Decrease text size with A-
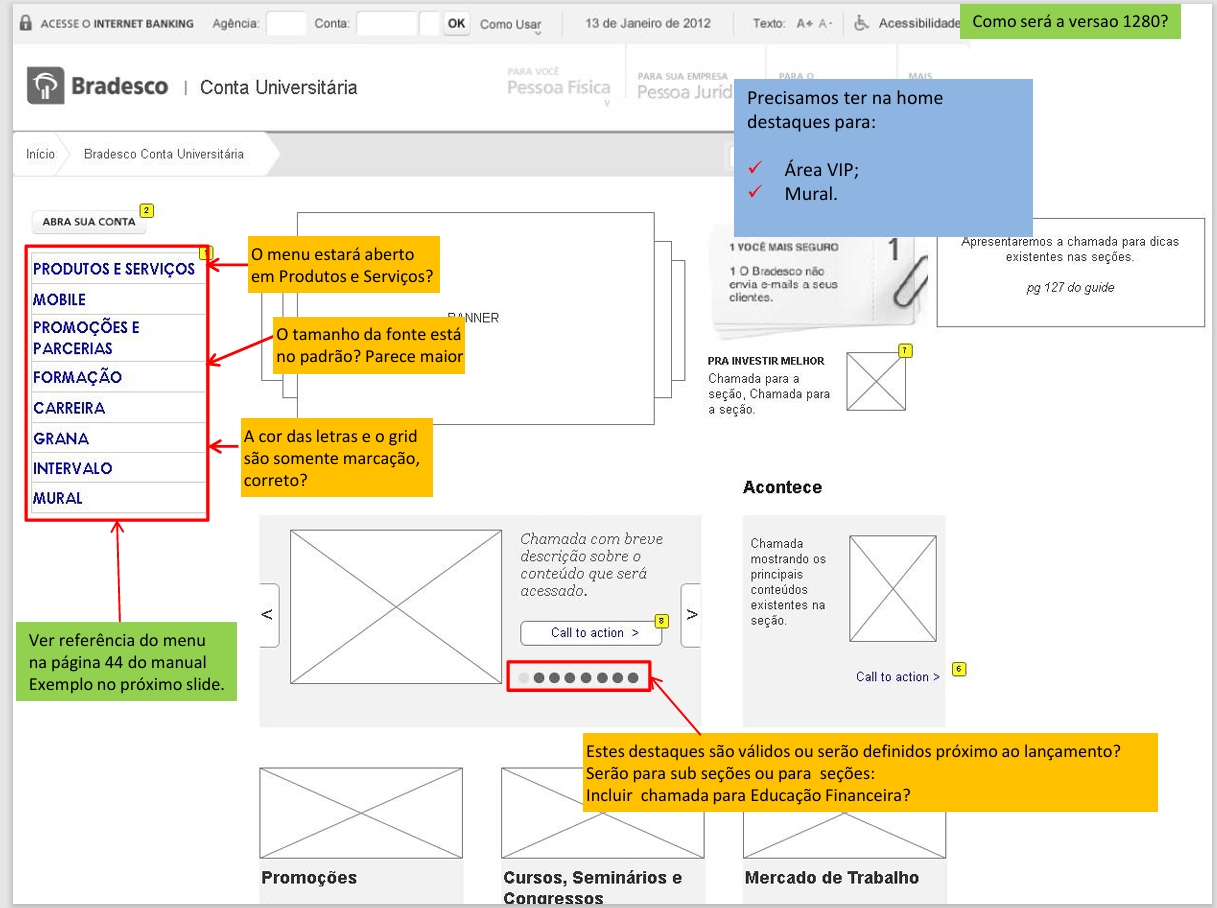This screenshot has height=908, width=1217. coord(826,23)
